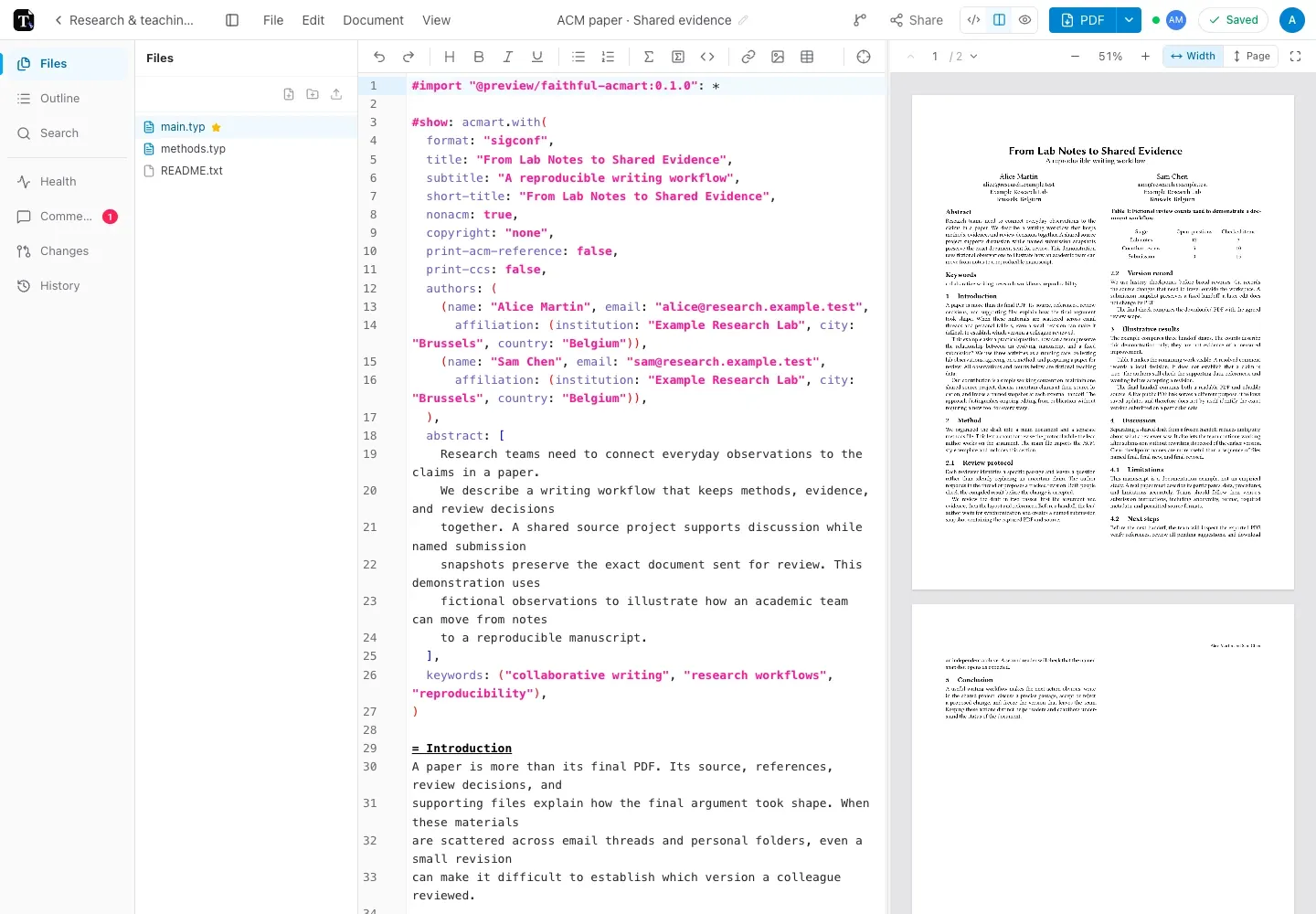Open the Comments sidebar tab
The image size is (1316, 914).
click(68, 216)
